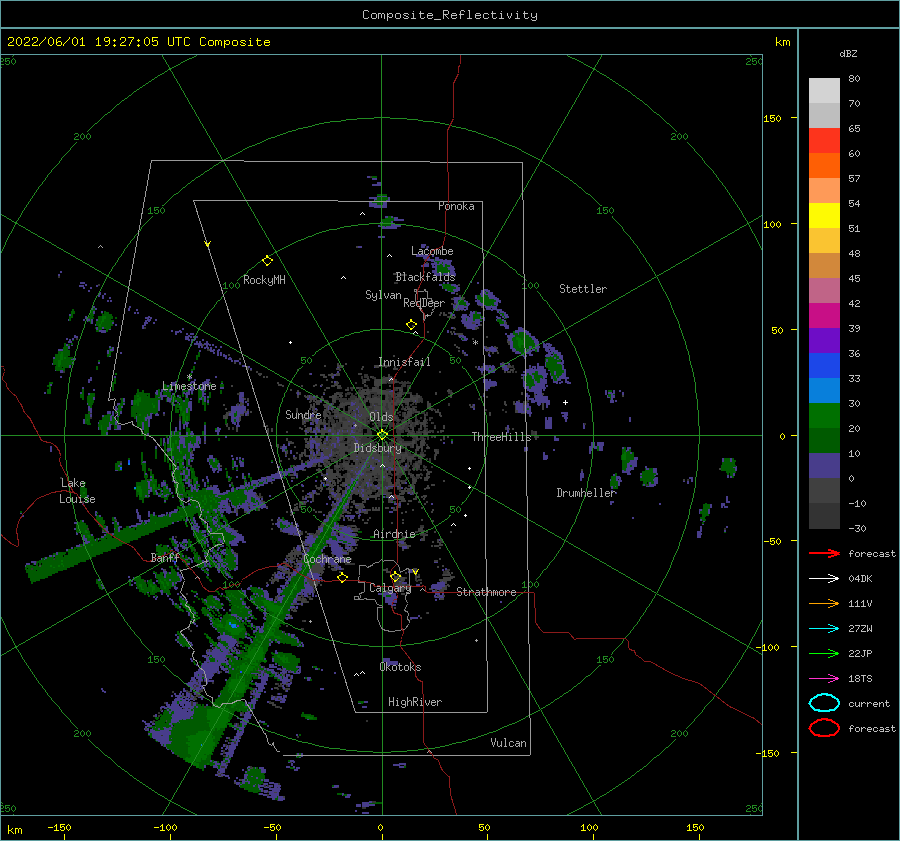The image size is (900, 841).
Task: Click the Sundre town label
Action: [303, 414]
